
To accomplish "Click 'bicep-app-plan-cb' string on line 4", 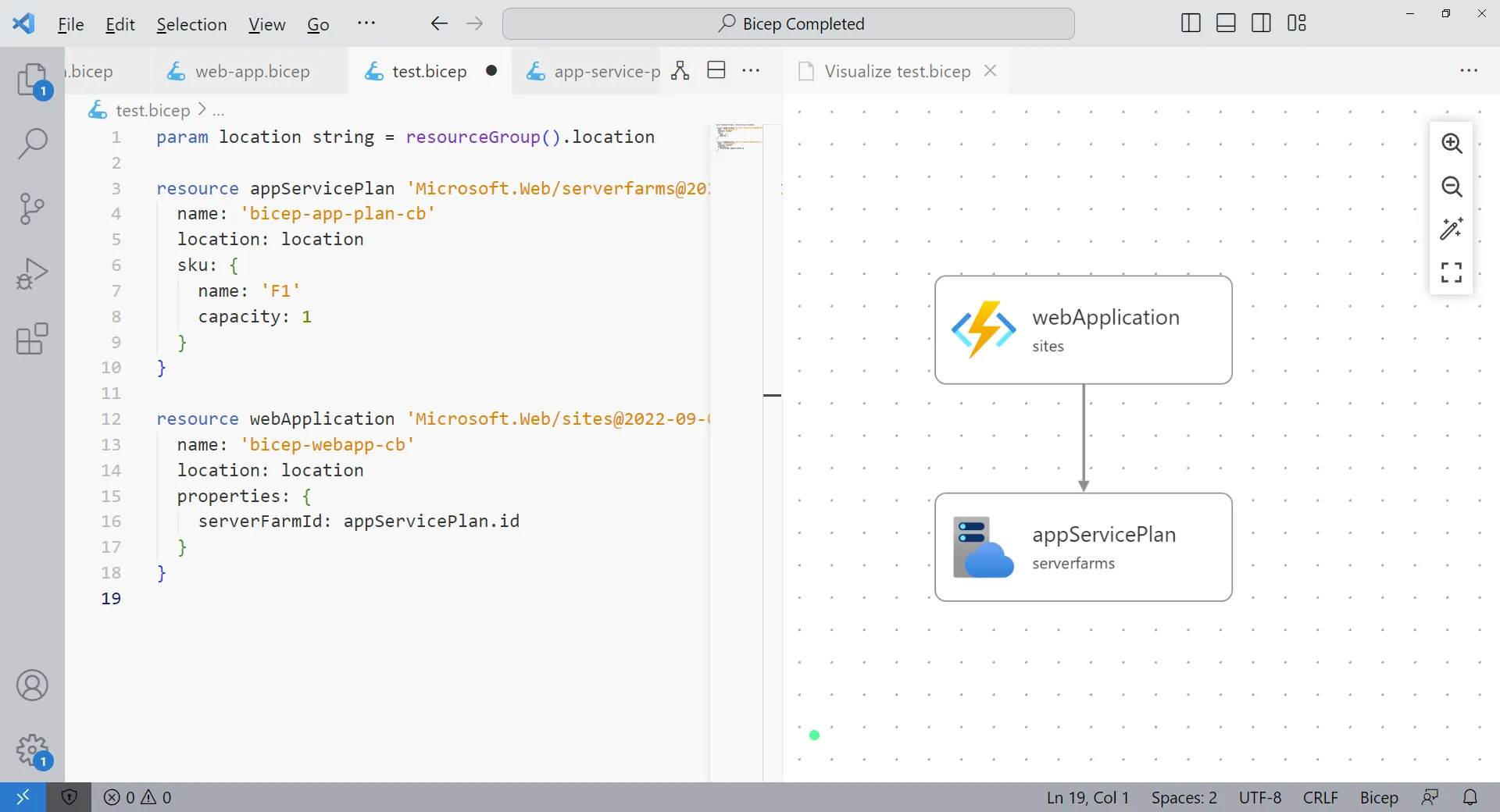I will point(337,214).
